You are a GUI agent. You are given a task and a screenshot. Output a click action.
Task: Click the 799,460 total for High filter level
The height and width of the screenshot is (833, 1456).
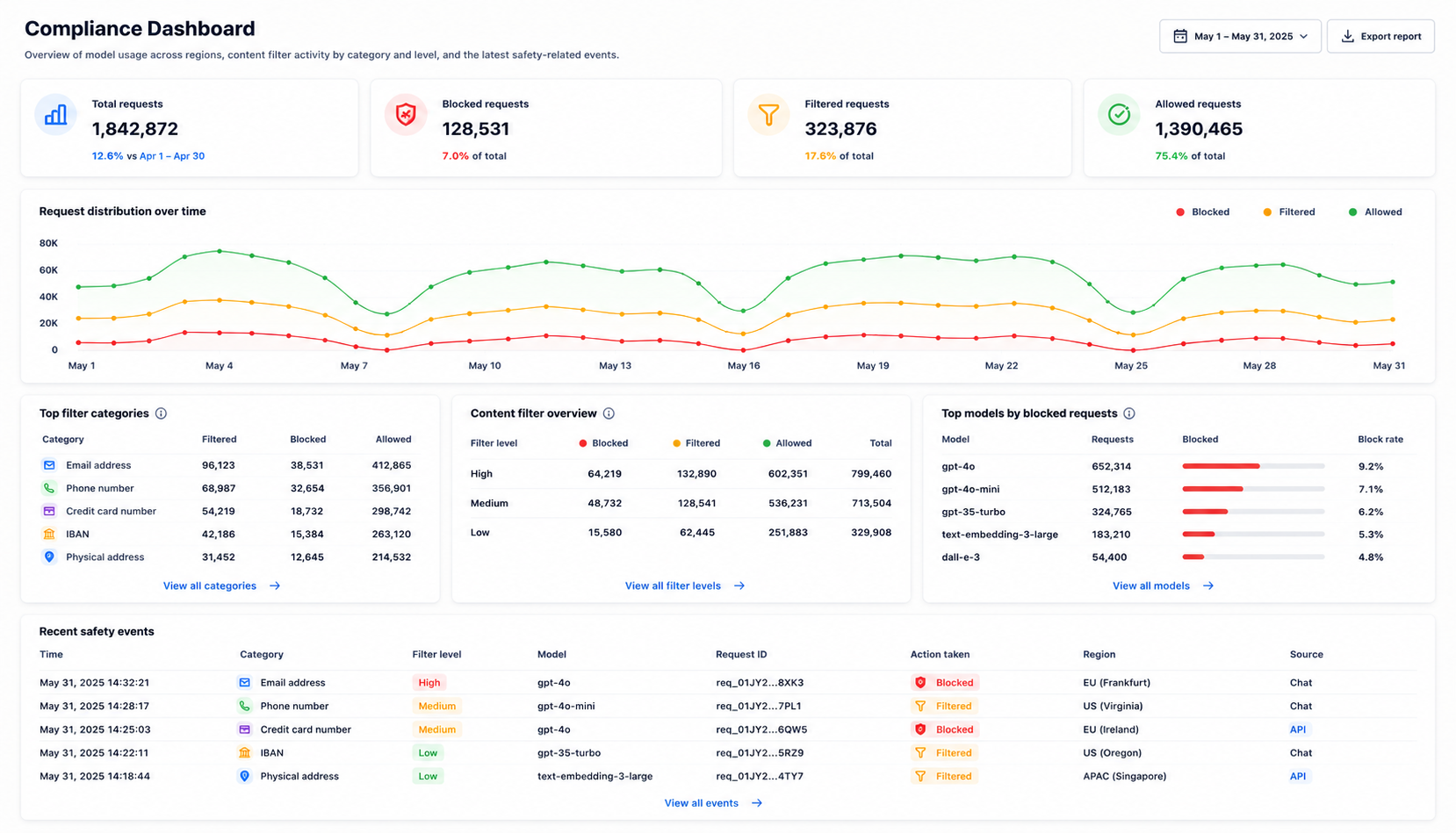pyautogui.click(x=871, y=474)
